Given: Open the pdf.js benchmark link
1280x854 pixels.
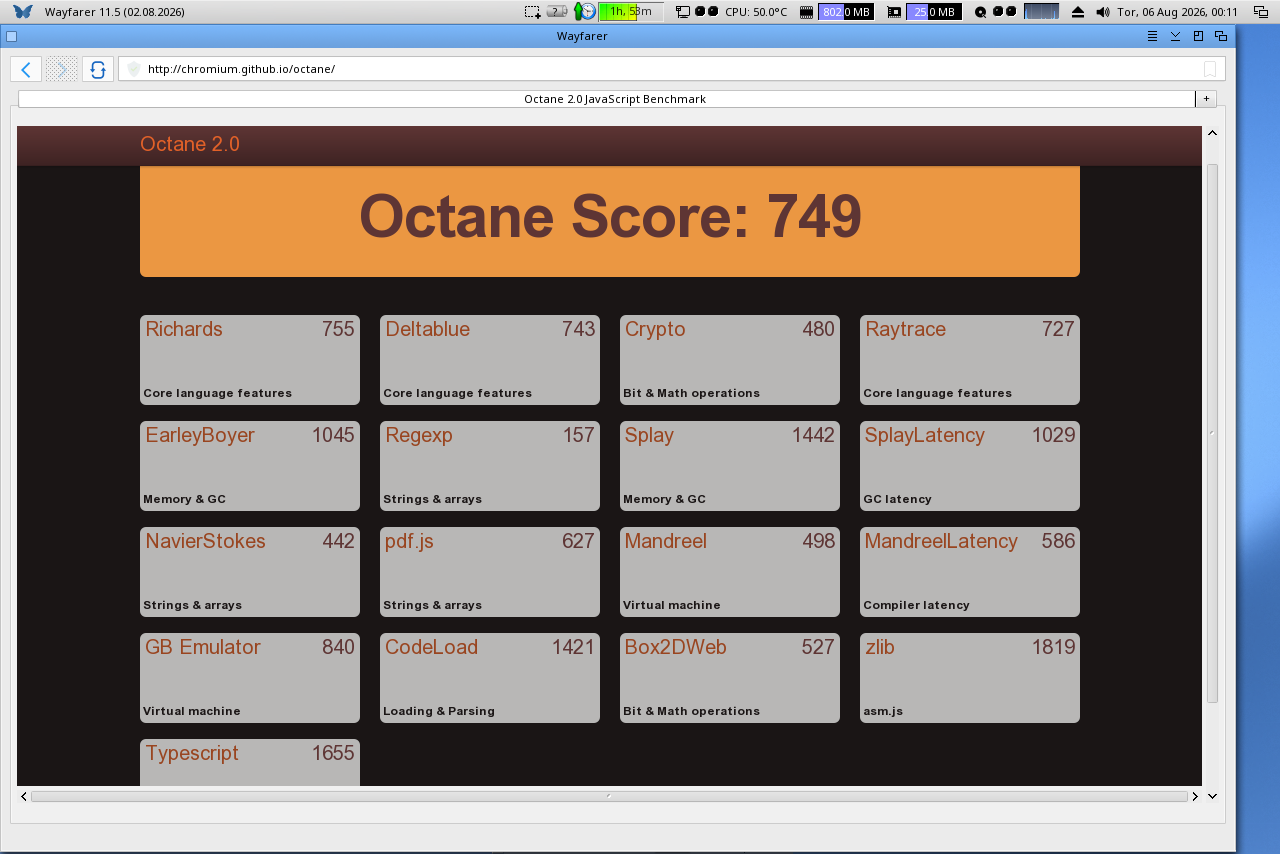Looking at the screenshot, I should (409, 541).
